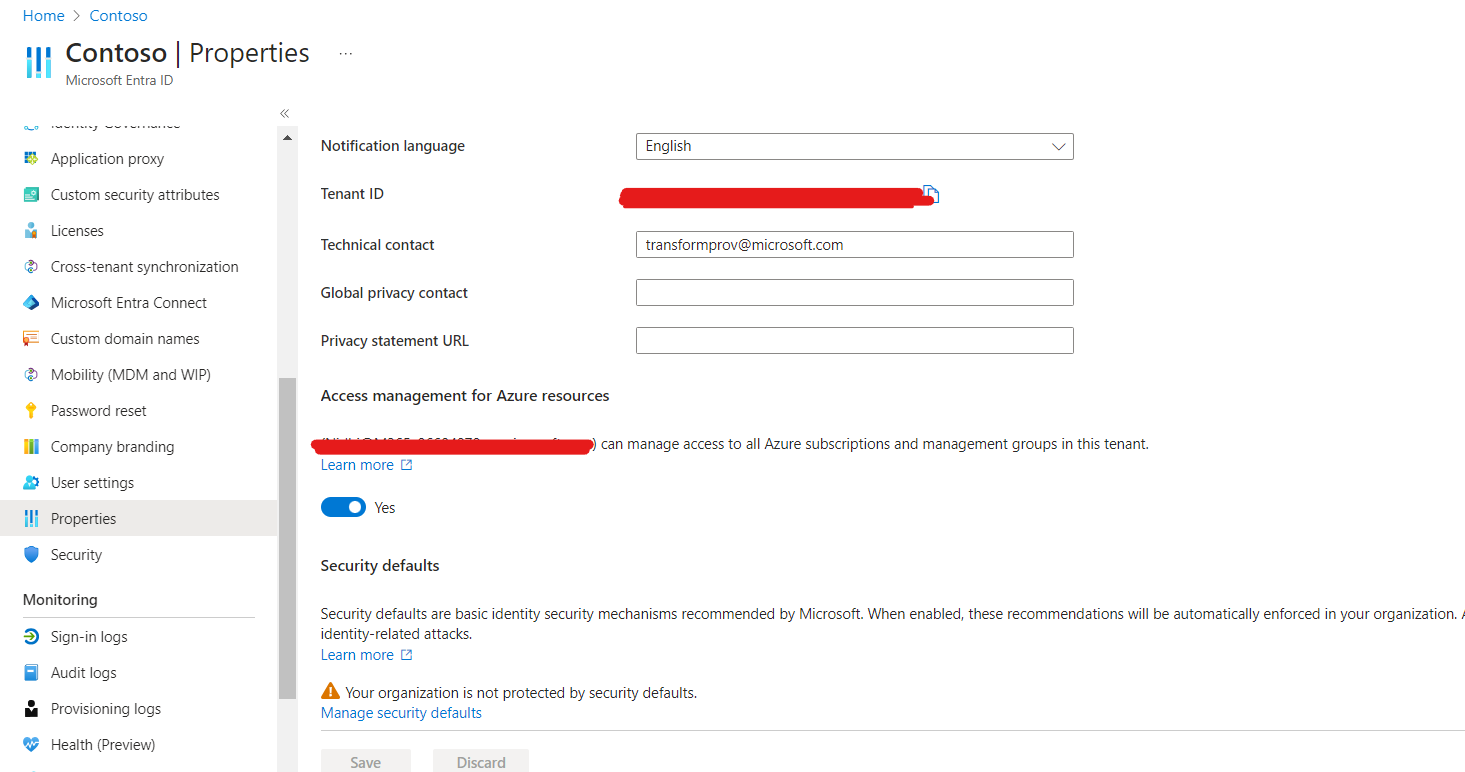Open the ellipsis menu next to Properties title
The width and height of the screenshot is (1465, 772).
(345, 53)
